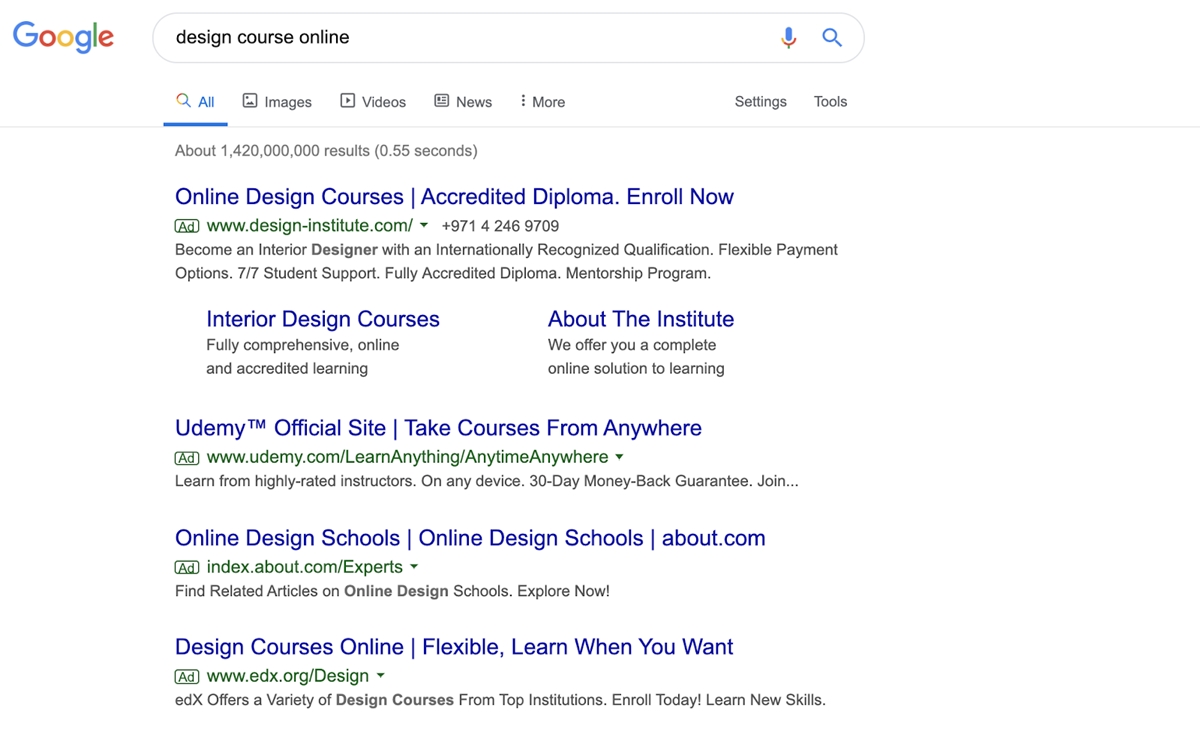Start voice search with the microphone icon
The width and height of the screenshot is (1200, 731).
[x=789, y=38]
